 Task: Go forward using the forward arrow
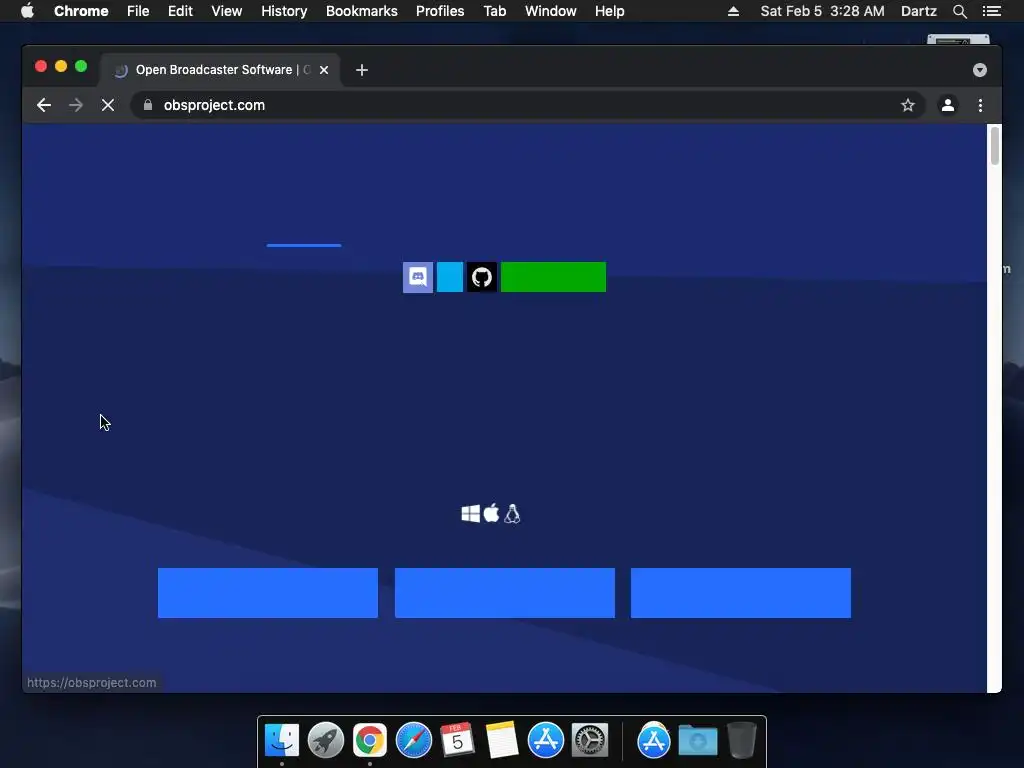coord(76,105)
